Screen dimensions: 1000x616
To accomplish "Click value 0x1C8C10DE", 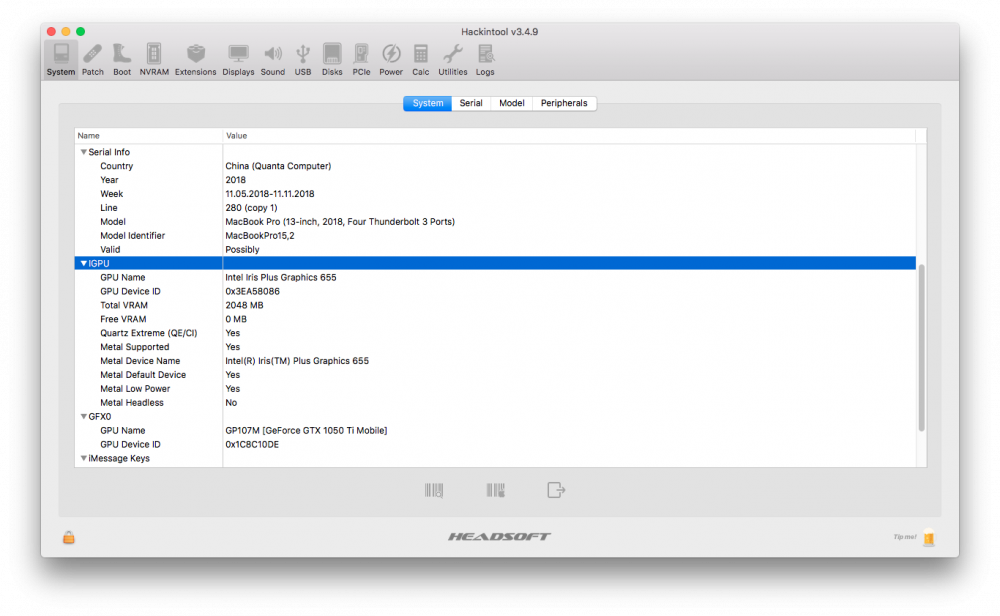I will pos(252,444).
